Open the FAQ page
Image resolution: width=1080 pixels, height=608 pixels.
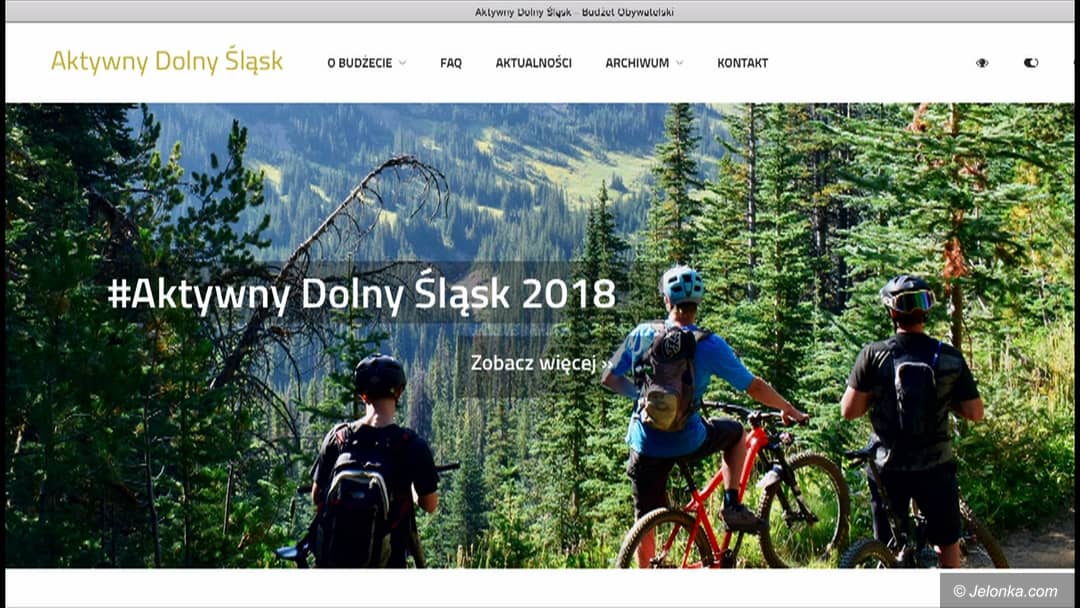pos(451,63)
